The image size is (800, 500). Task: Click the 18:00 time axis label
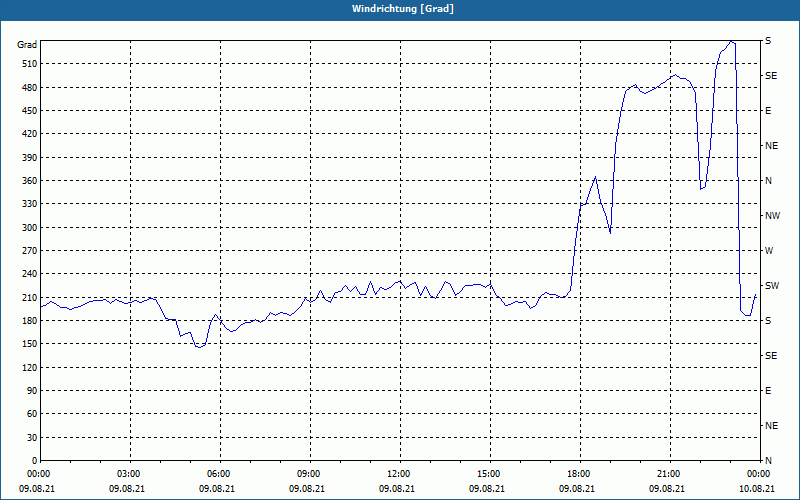click(580, 473)
